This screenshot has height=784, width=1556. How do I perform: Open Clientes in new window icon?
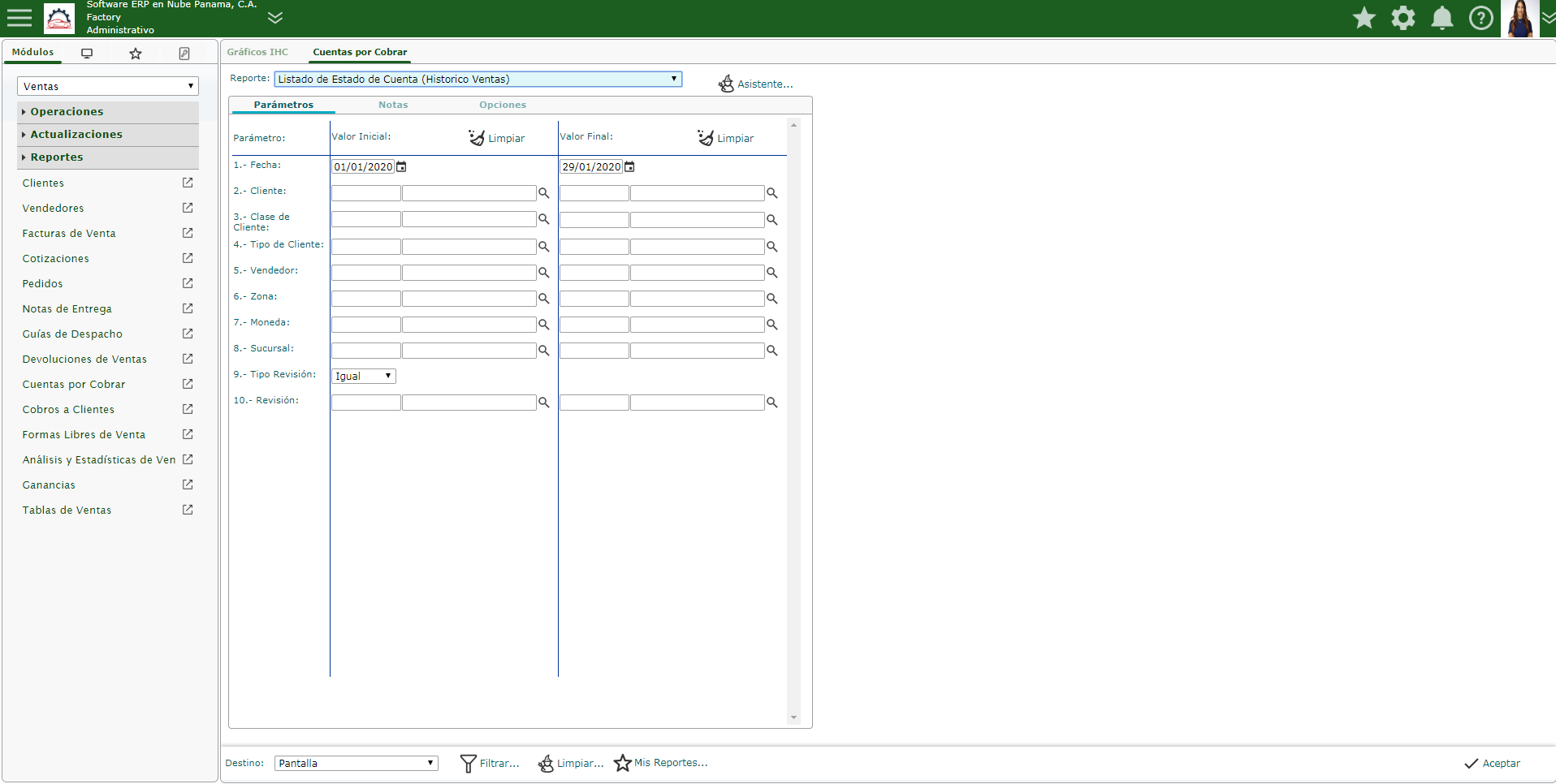pyautogui.click(x=188, y=183)
